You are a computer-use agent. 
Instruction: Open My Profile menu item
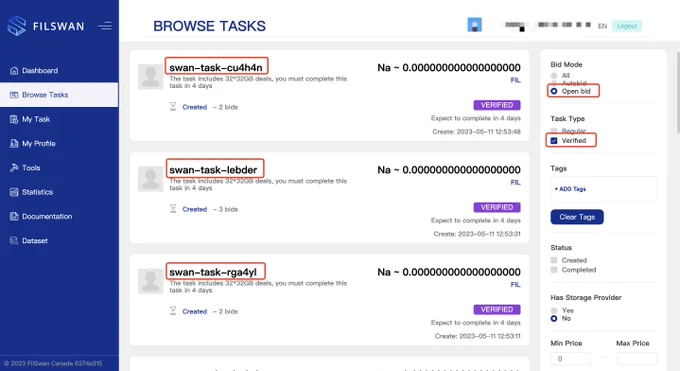[59, 143]
